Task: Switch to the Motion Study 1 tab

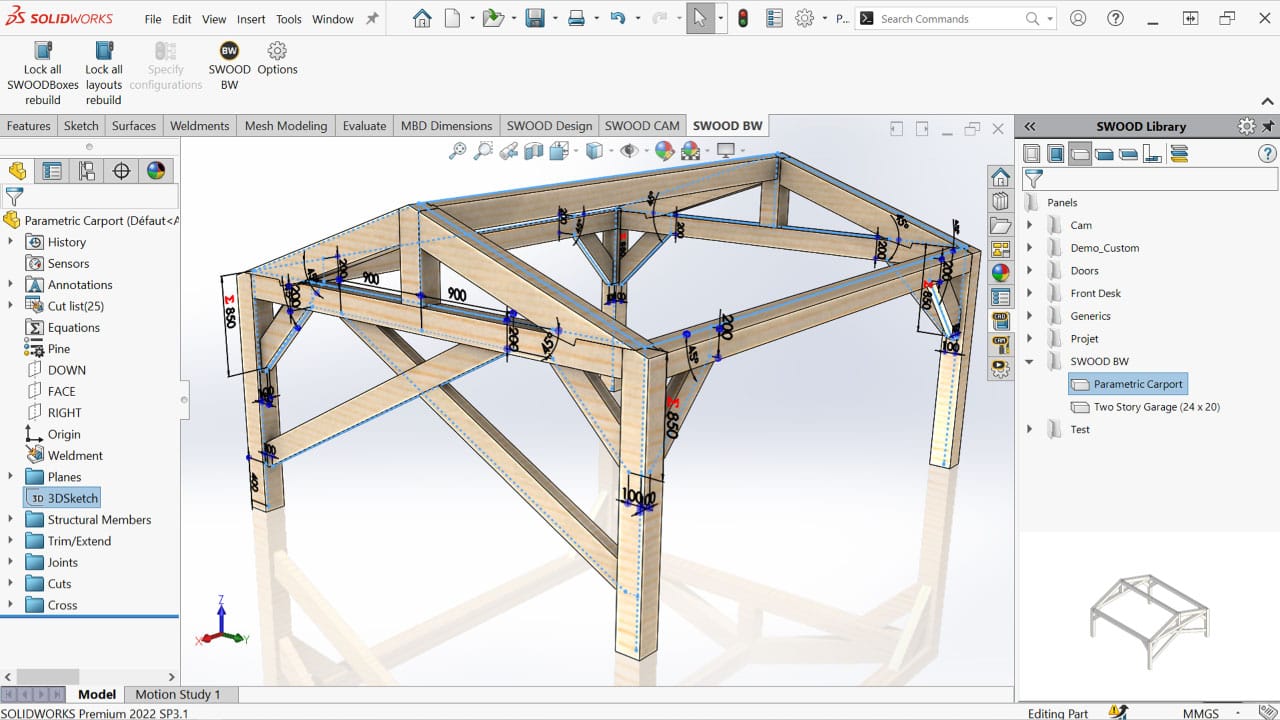Action: (178, 694)
